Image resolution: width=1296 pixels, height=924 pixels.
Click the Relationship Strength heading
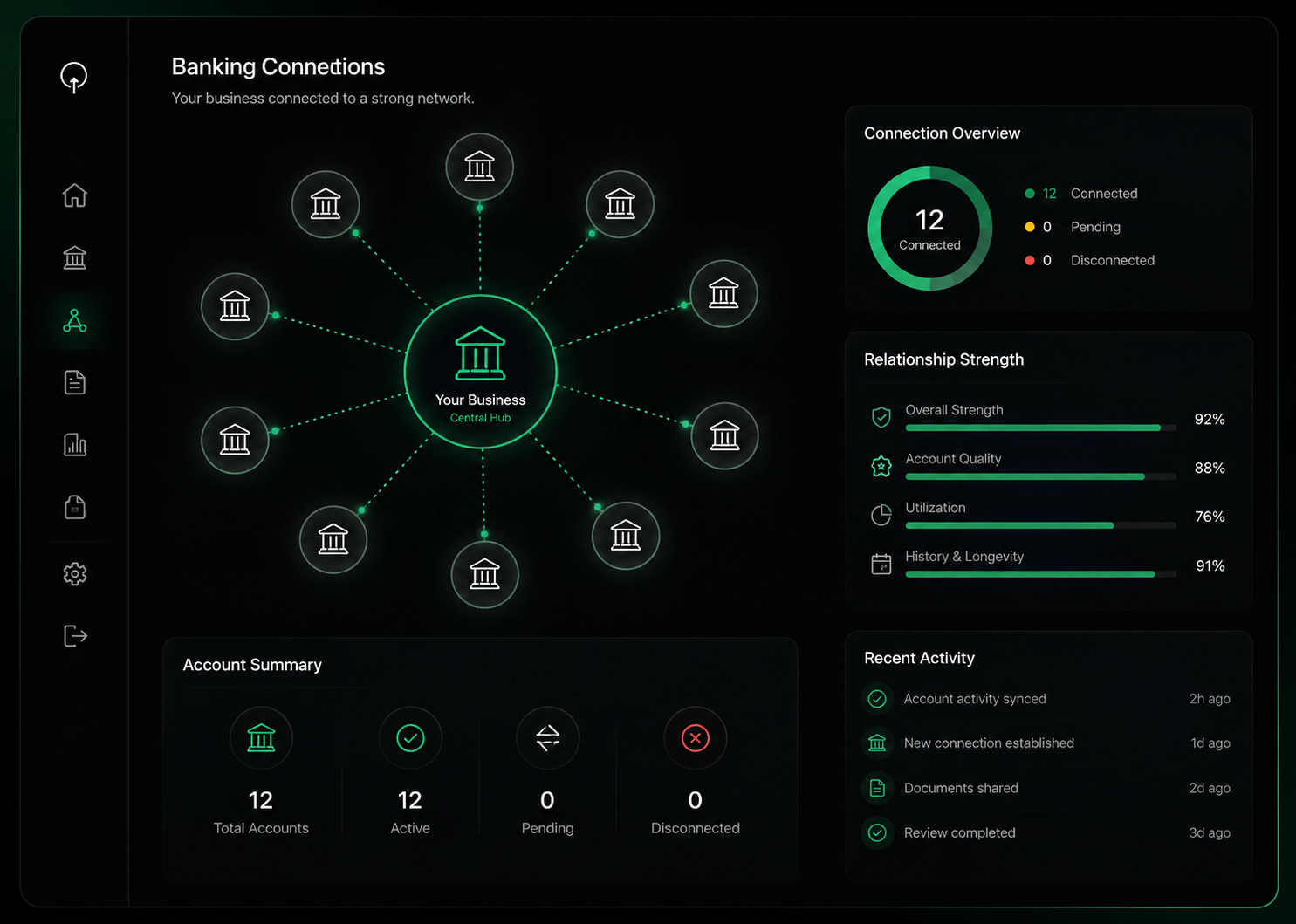coord(943,359)
